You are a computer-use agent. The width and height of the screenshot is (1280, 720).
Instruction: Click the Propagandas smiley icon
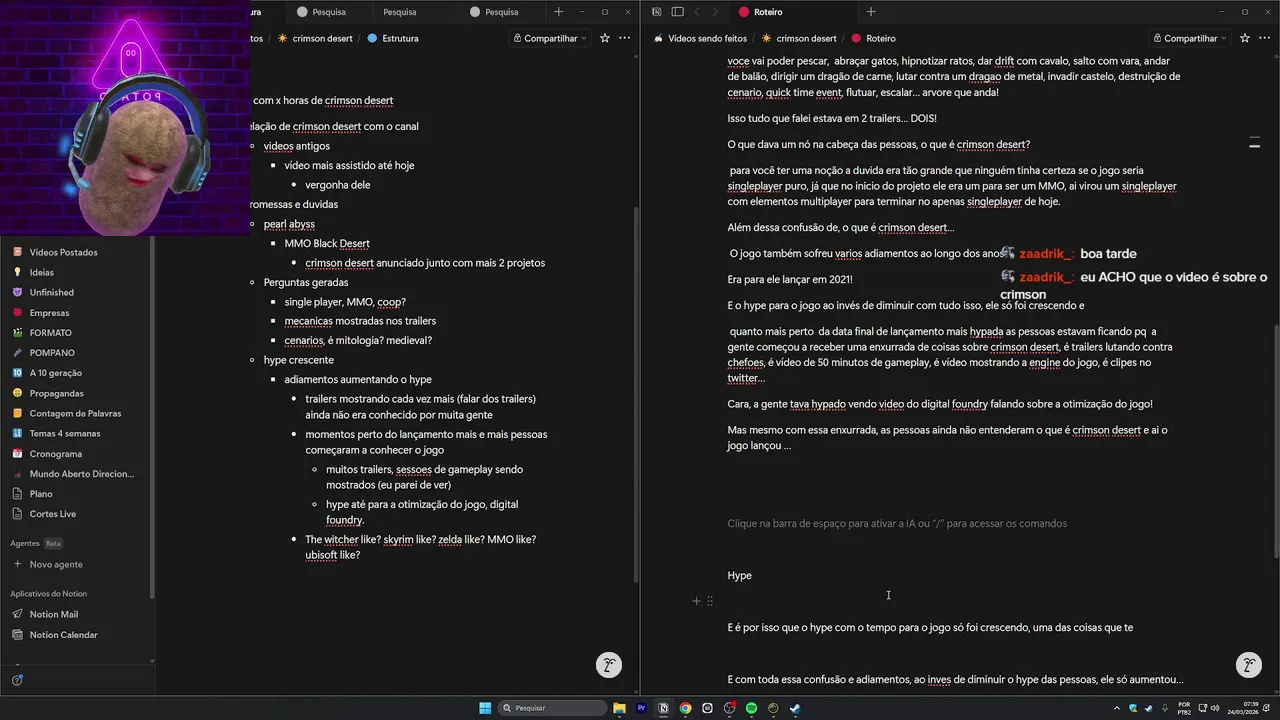pyautogui.click(x=17, y=393)
